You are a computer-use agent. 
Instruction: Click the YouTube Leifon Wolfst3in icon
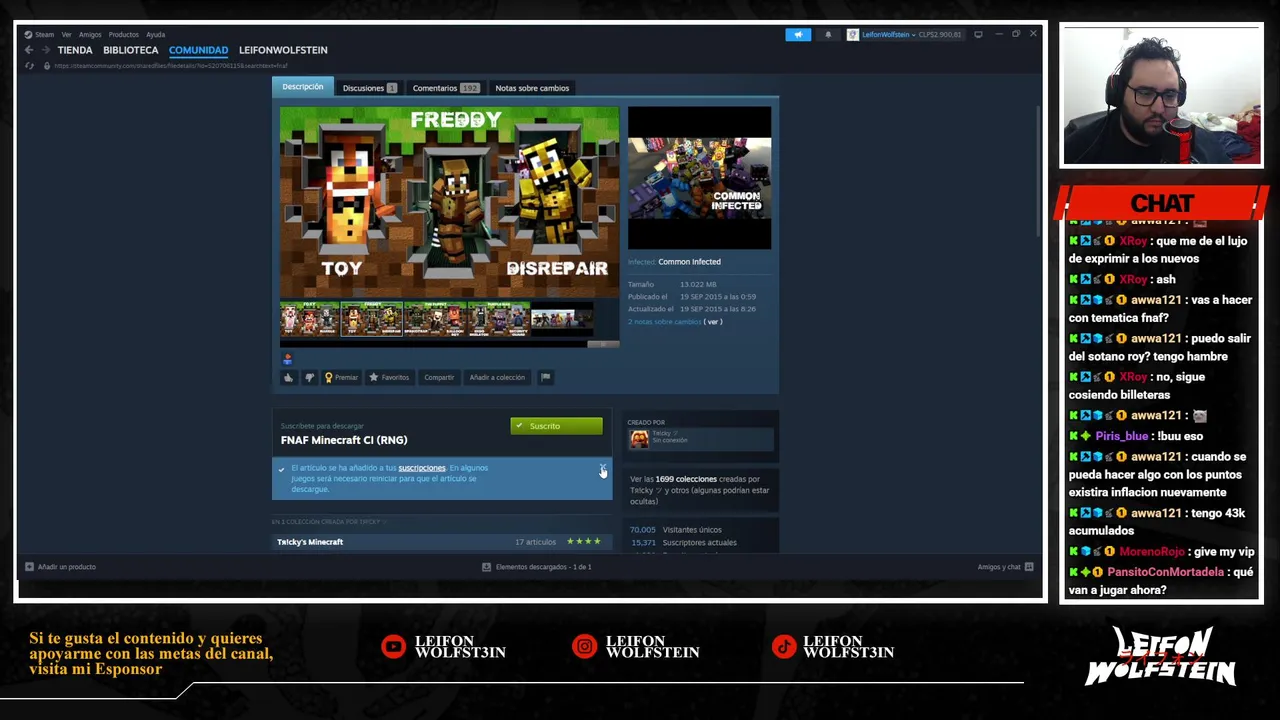coord(393,647)
